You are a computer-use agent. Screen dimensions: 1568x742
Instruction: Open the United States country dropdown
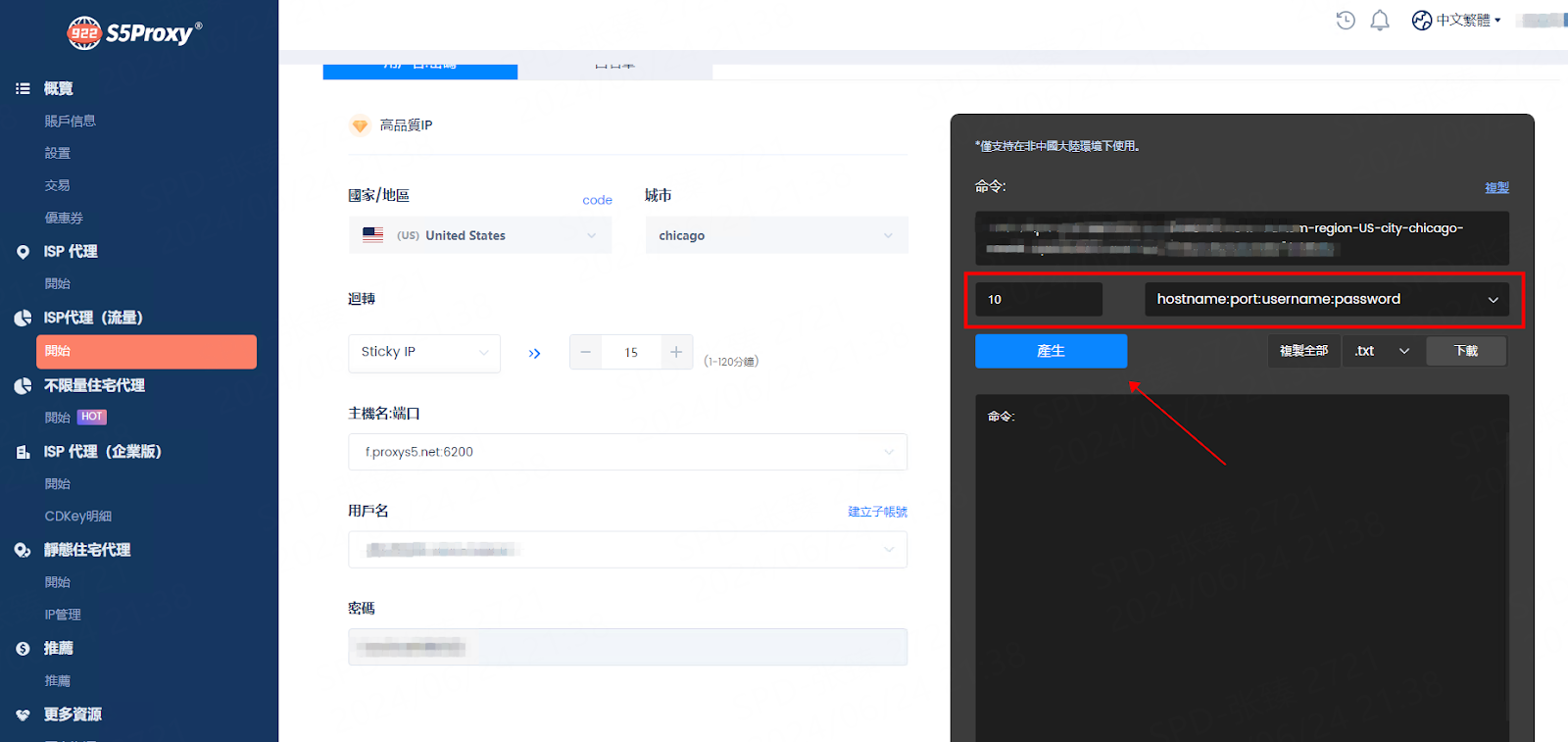[x=480, y=235]
